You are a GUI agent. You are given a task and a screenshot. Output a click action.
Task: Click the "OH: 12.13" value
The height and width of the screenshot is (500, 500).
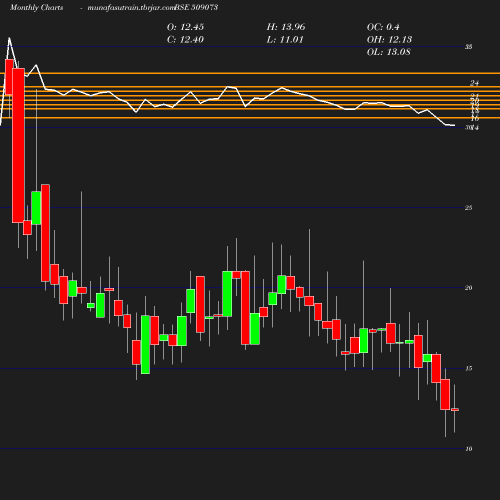tap(389, 40)
